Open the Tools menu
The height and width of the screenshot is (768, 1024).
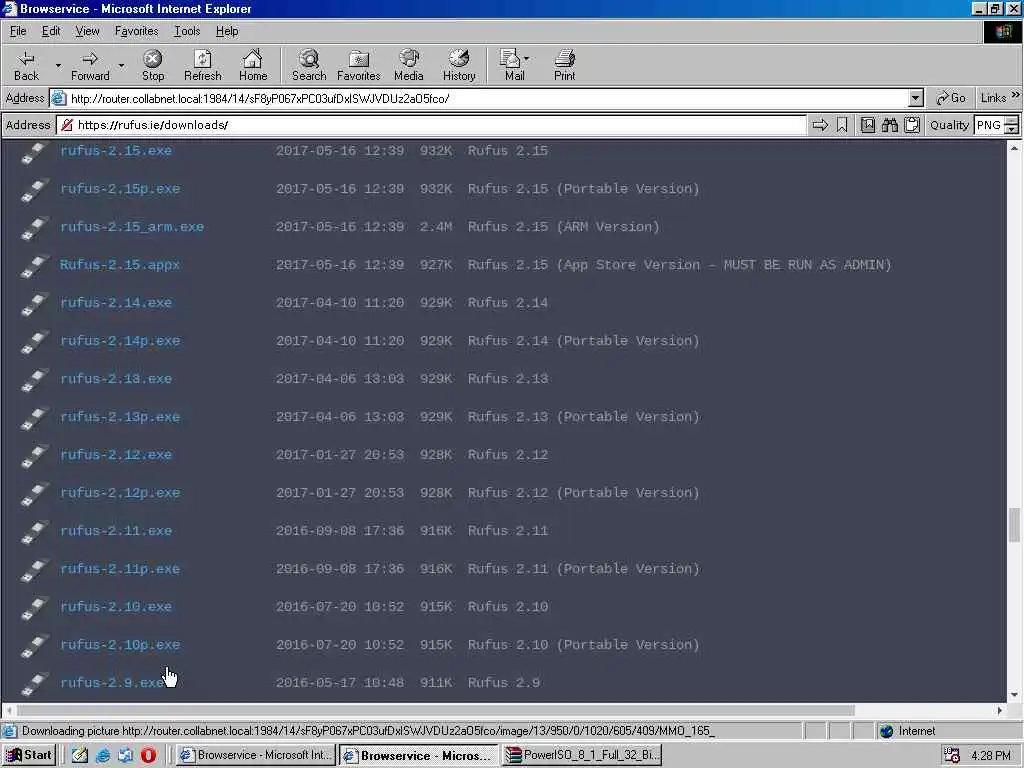point(187,31)
